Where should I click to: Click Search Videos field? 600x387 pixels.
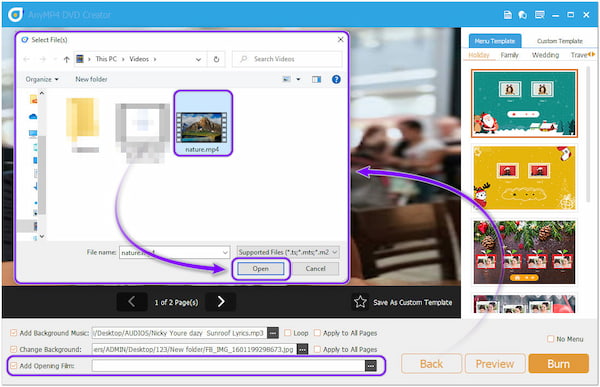(x=287, y=59)
